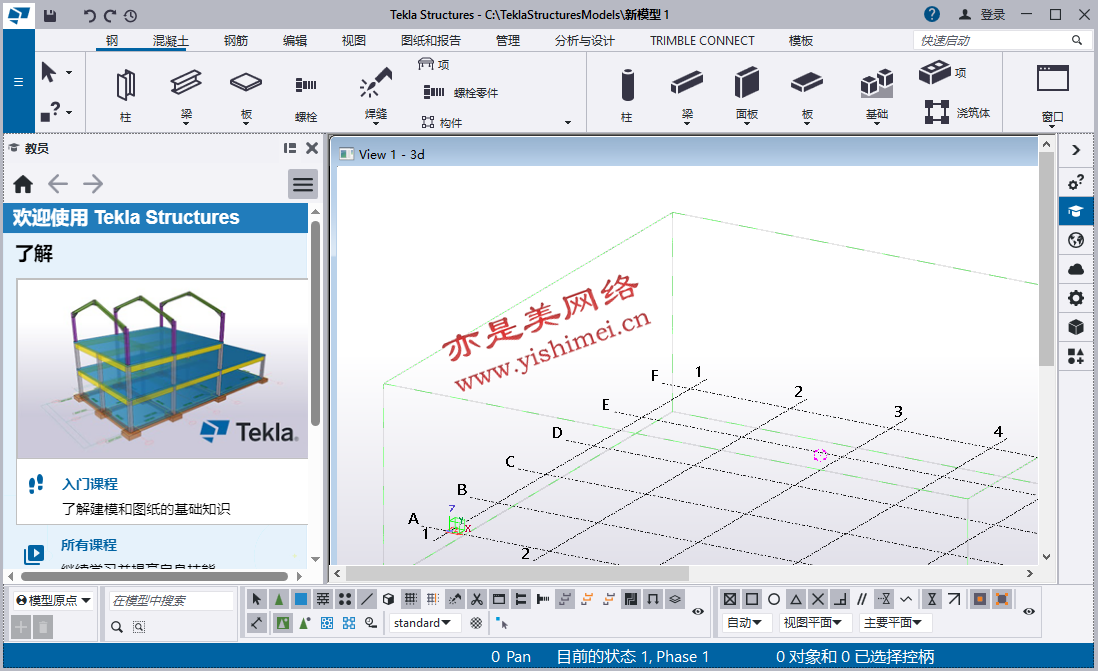The image size is (1098, 671).
Task: Toggle snap to perpendicular points switch
Action: (x=840, y=599)
